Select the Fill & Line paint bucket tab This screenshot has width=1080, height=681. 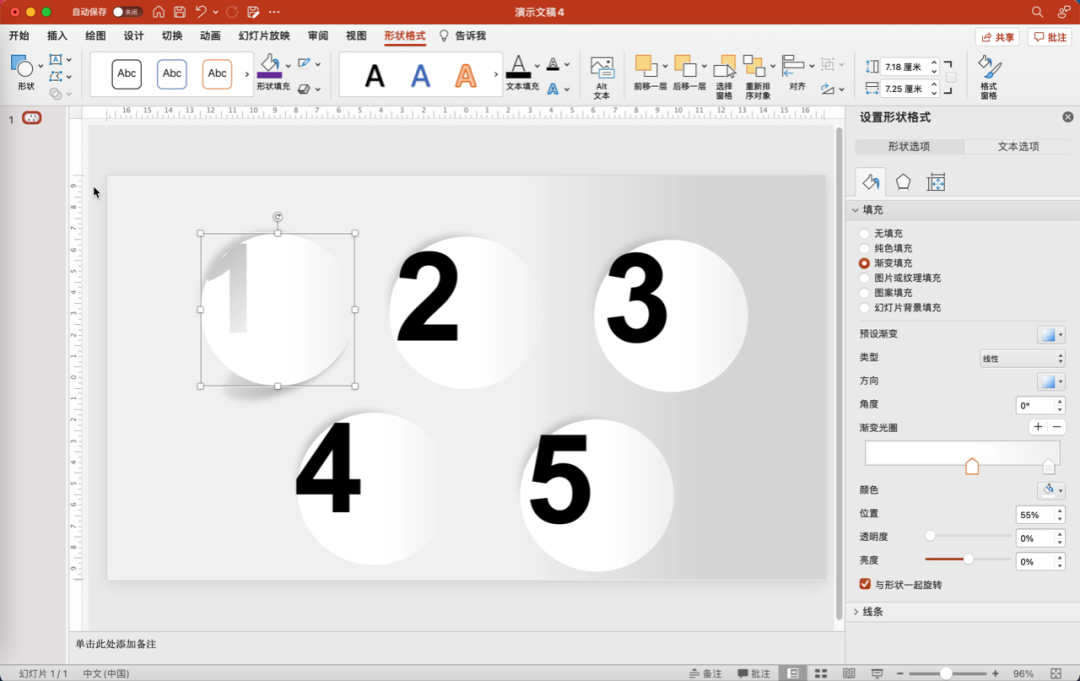871,182
